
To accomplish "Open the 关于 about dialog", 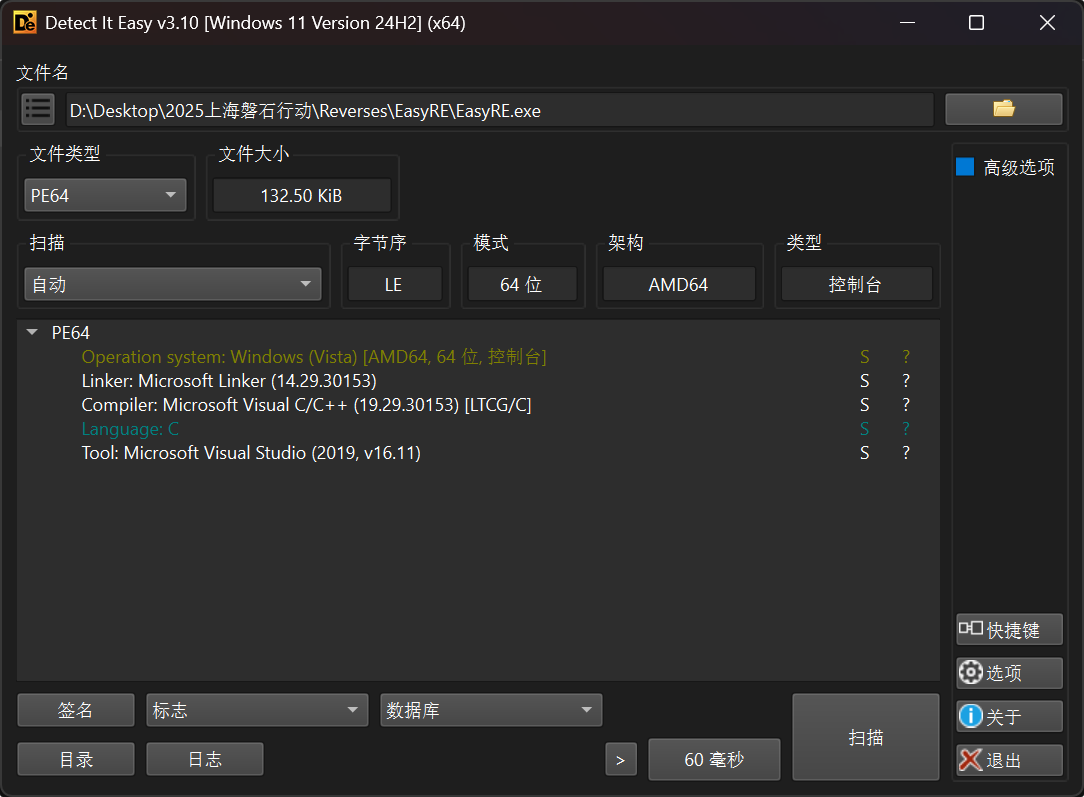I will pos(1009,716).
